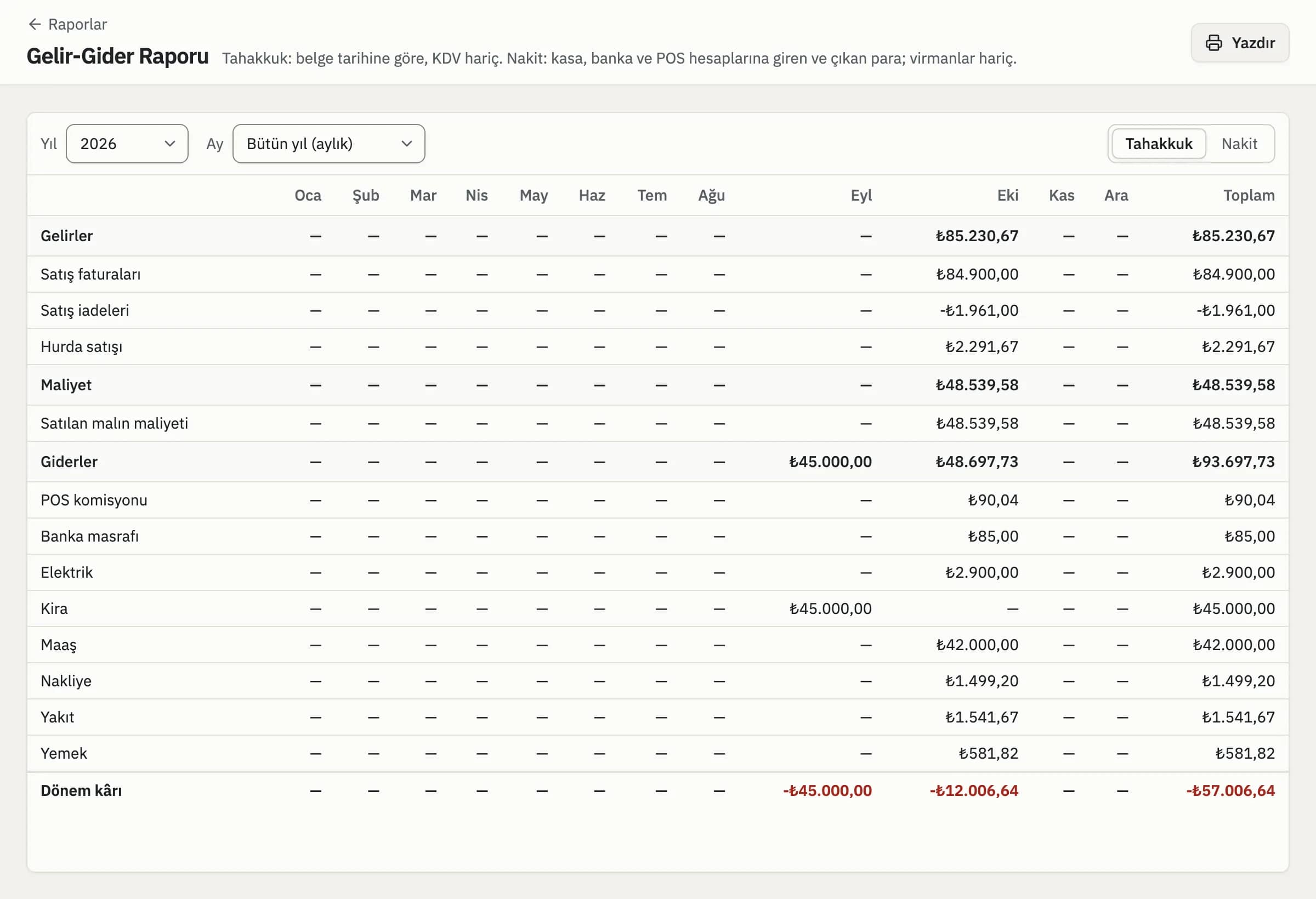Click the Nakliye row label

coord(66,681)
